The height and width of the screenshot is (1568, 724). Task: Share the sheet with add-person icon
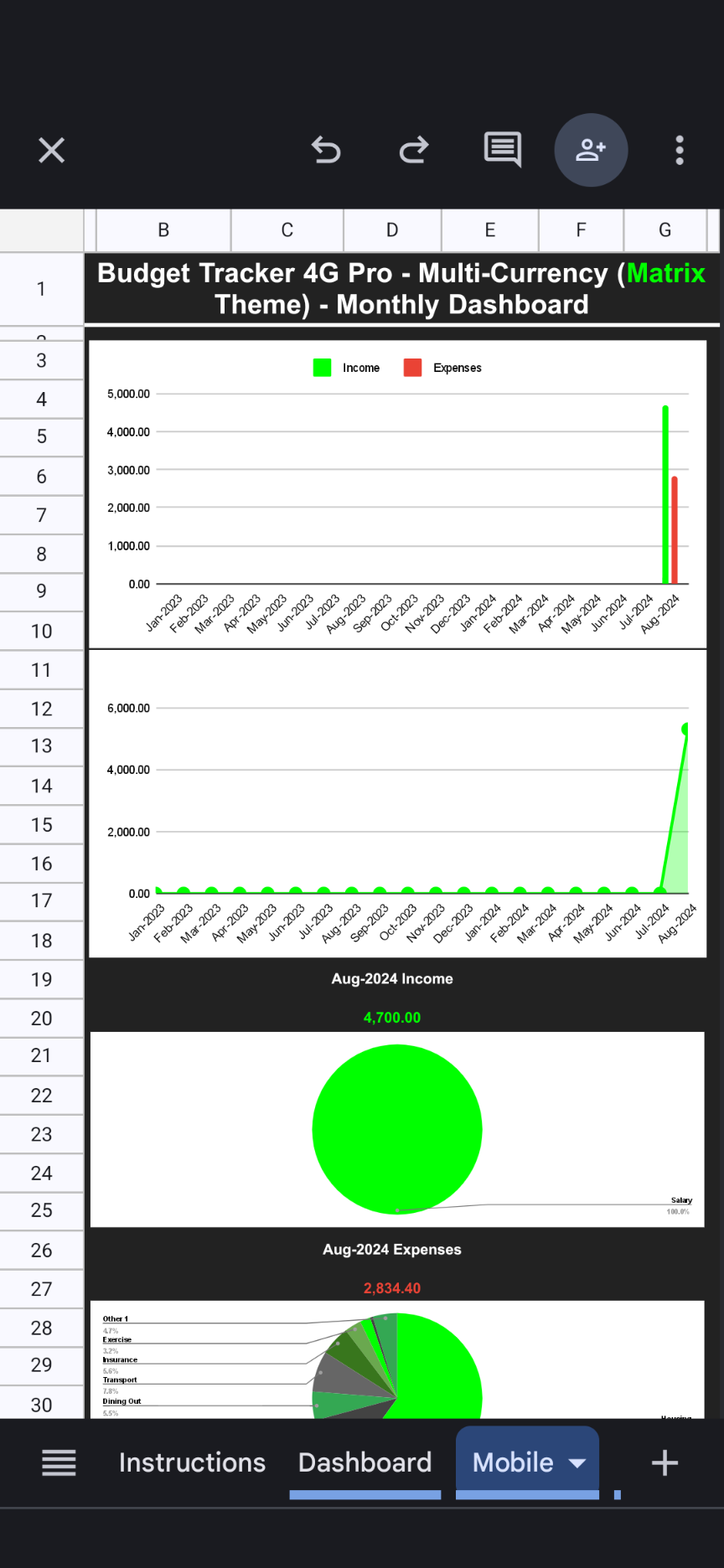click(x=591, y=150)
